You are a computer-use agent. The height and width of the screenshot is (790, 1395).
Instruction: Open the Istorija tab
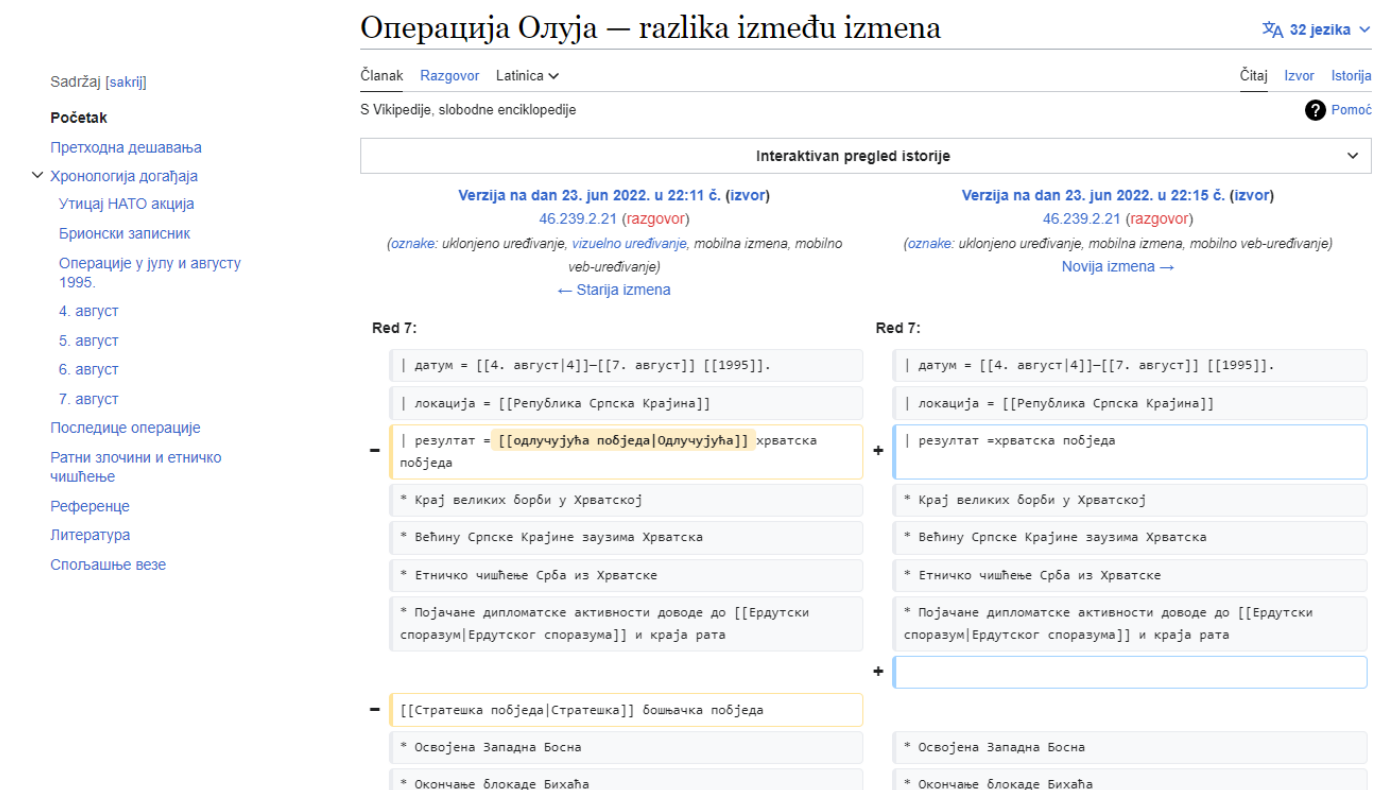(1351, 76)
